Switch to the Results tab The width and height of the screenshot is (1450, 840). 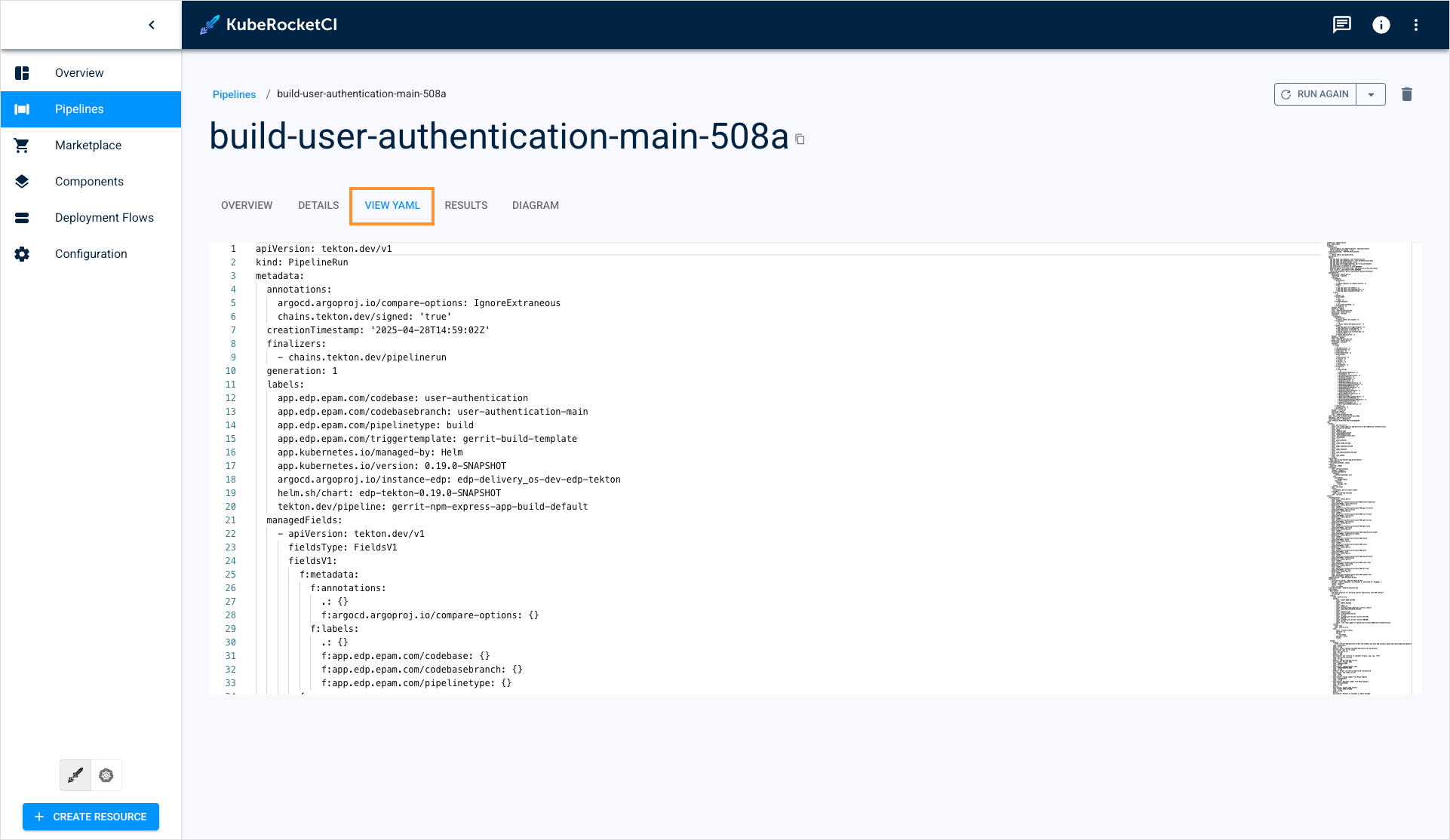(x=465, y=205)
